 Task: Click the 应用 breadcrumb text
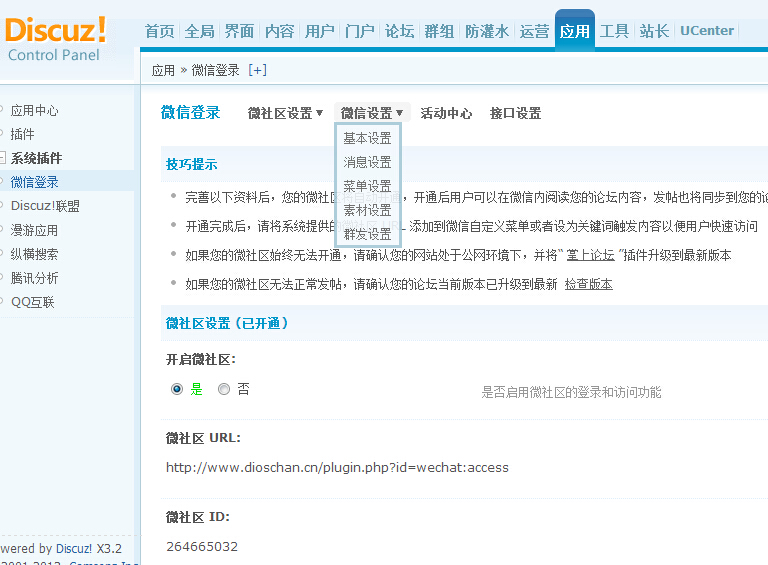(163, 70)
